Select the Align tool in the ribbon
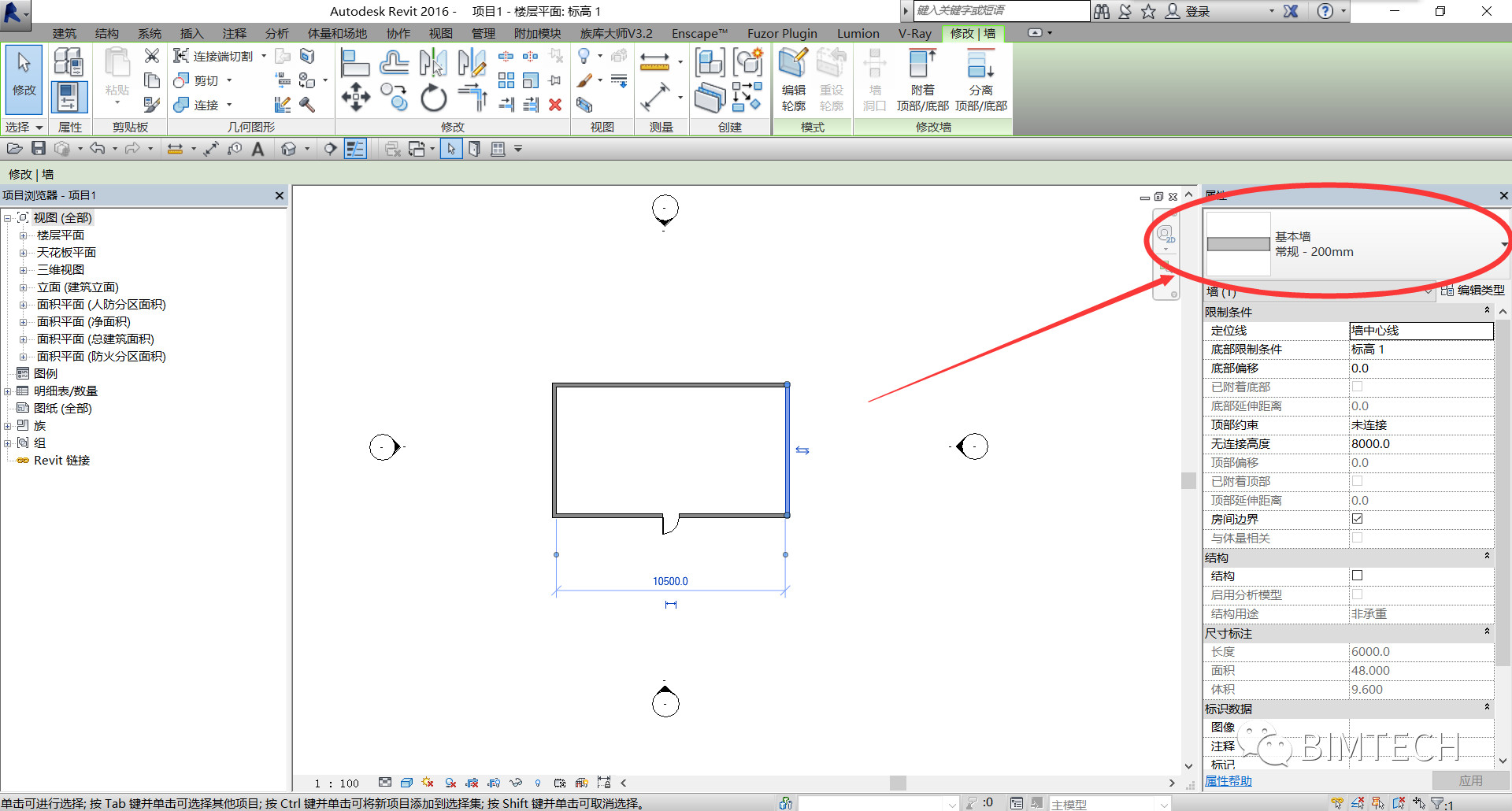Image resolution: width=1512 pixels, height=811 pixels. (x=355, y=61)
